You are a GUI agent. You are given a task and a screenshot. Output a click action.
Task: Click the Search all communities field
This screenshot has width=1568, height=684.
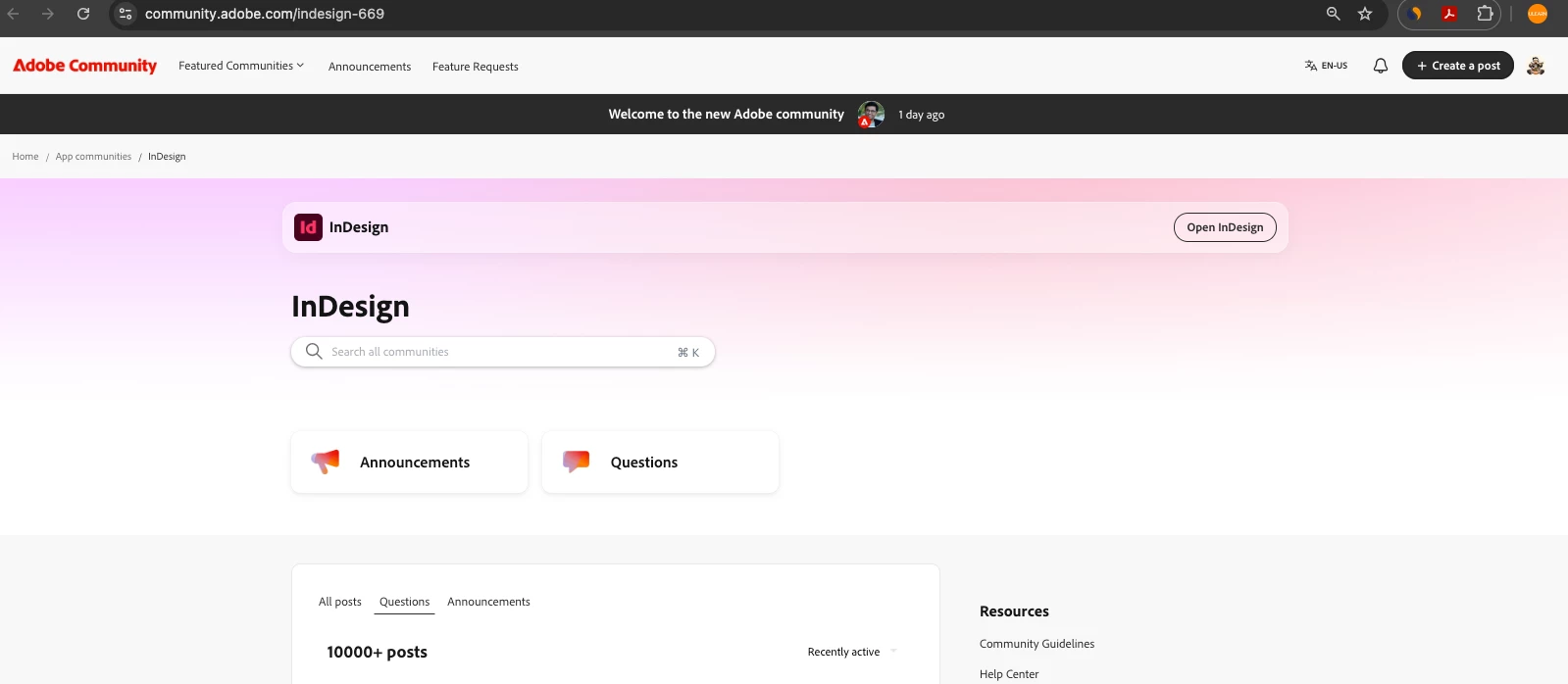point(503,352)
